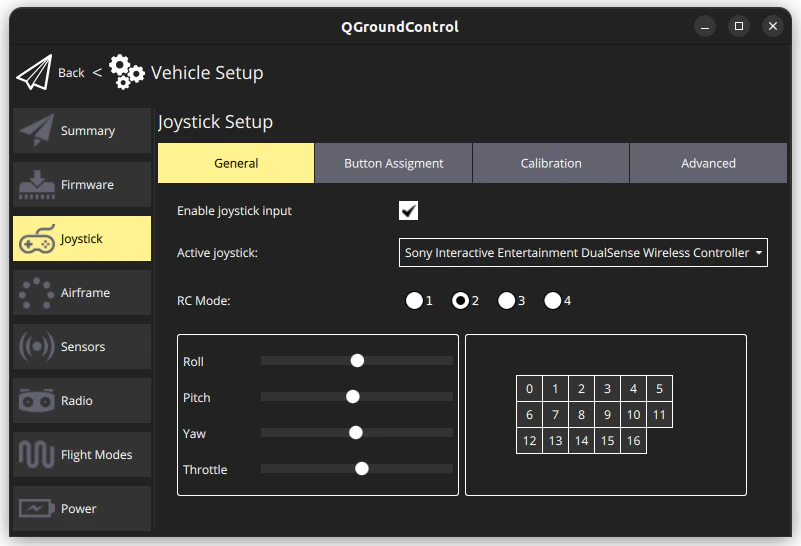The height and width of the screenshot is (546, 801).
Task: Toggle Enable joystick input checkbox
Action: point(408,210)
